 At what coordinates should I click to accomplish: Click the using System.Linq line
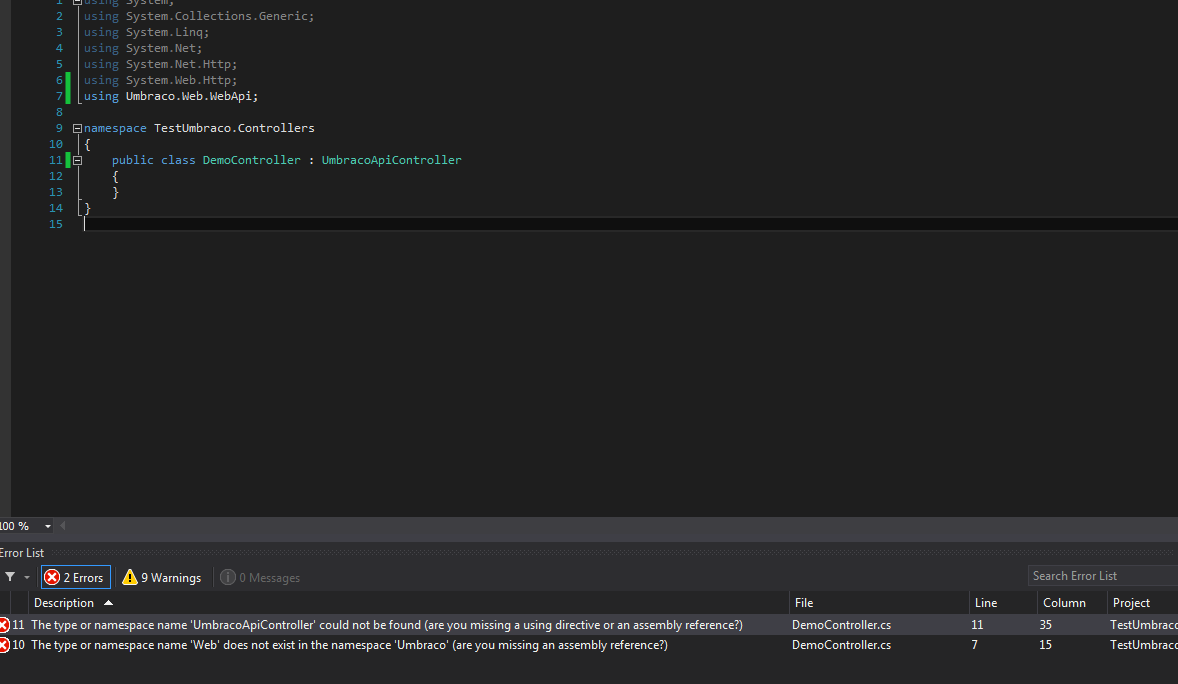146,32
